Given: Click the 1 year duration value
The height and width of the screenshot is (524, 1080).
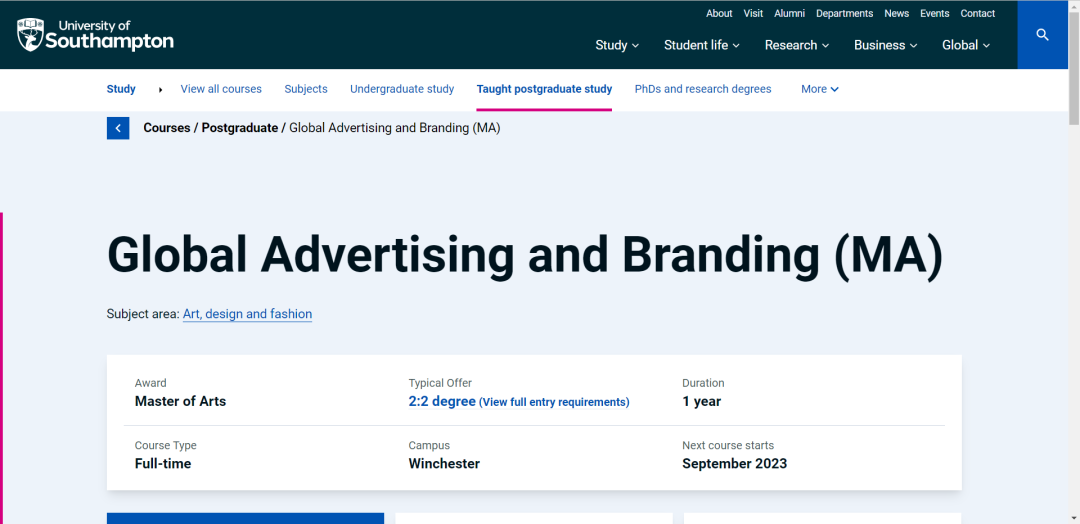Looking at the screenshot, I should pyautogui.click(x=702, y=401).
